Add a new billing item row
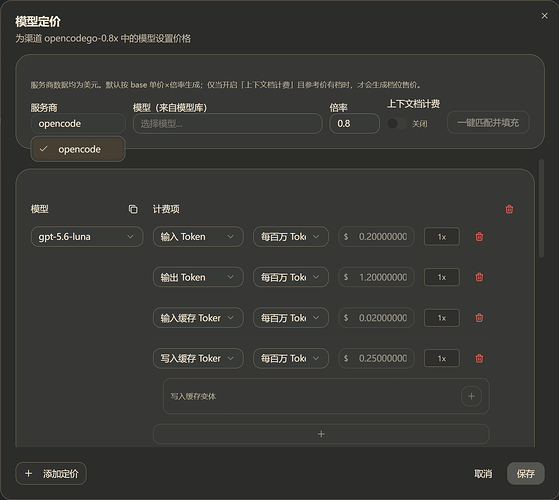The image size is (559, 500). click(321, 434)
